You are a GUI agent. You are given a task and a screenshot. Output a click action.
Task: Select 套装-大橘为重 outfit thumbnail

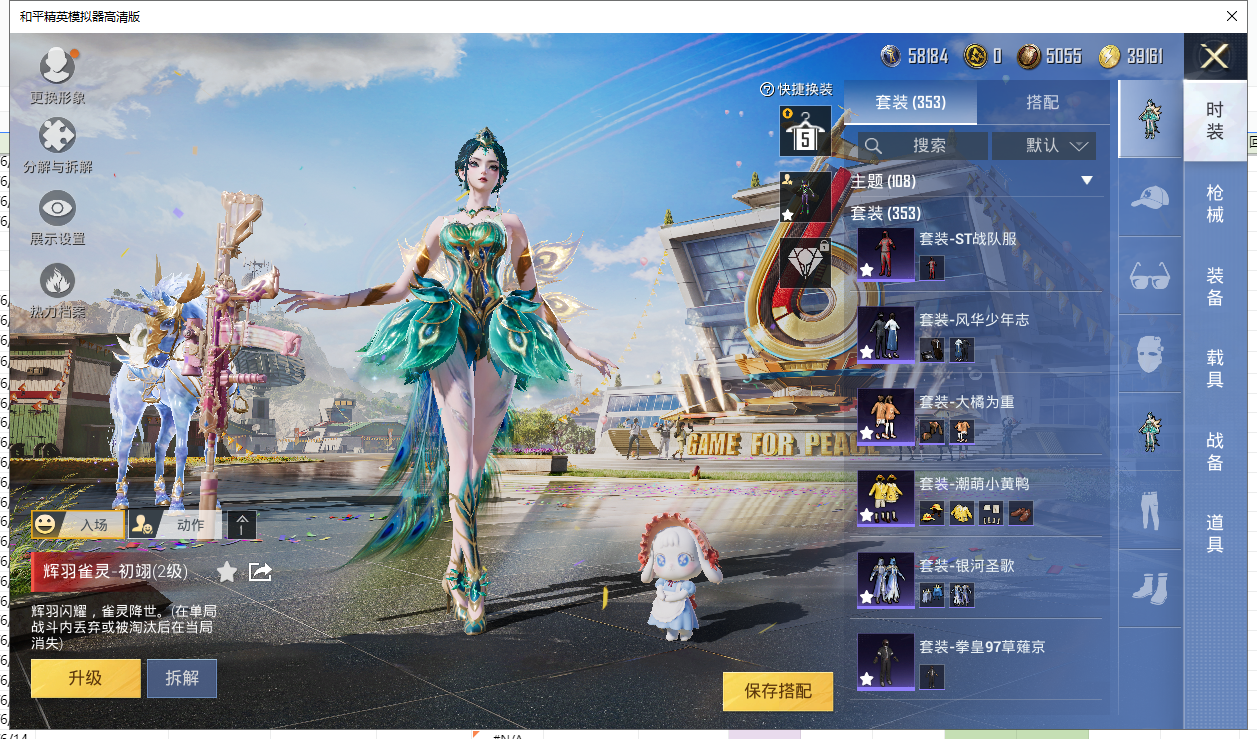pyautogui.click(x=886, y=416)
